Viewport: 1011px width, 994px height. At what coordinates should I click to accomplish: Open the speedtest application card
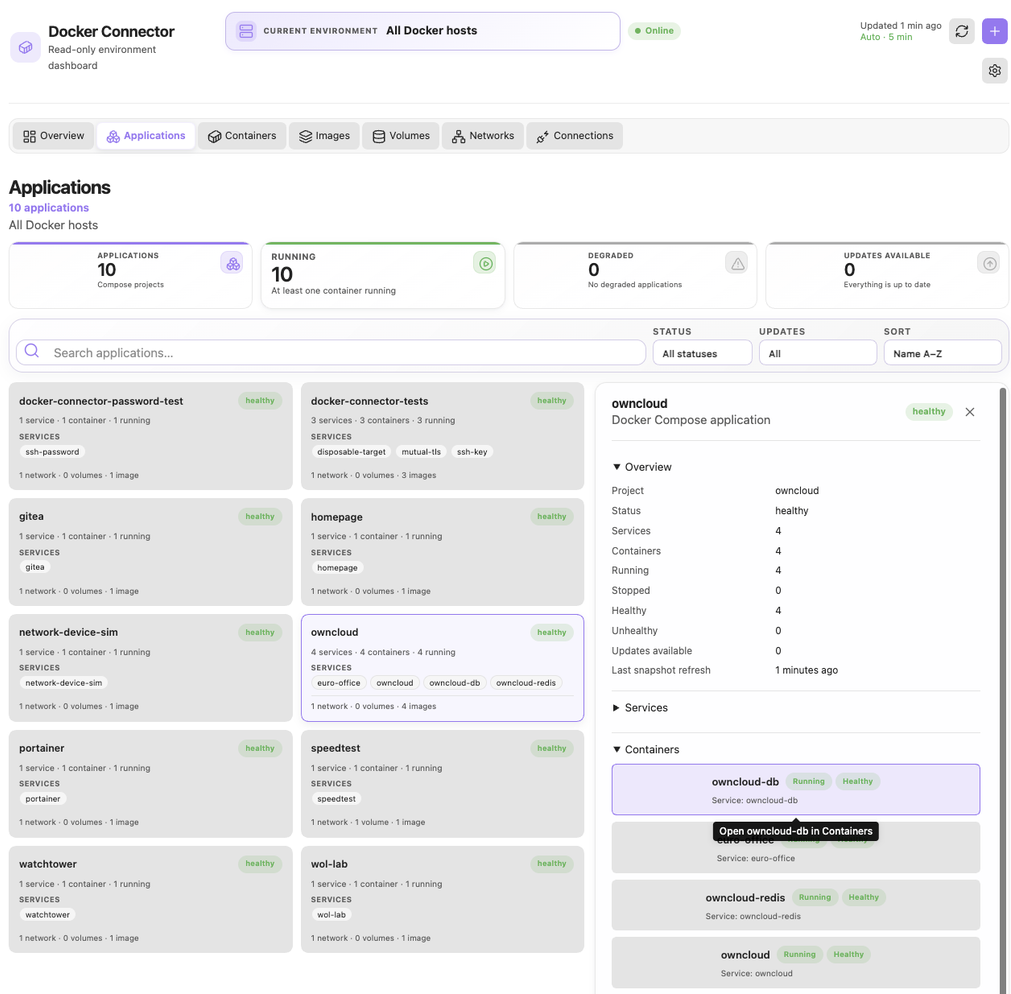coord(442,784)
